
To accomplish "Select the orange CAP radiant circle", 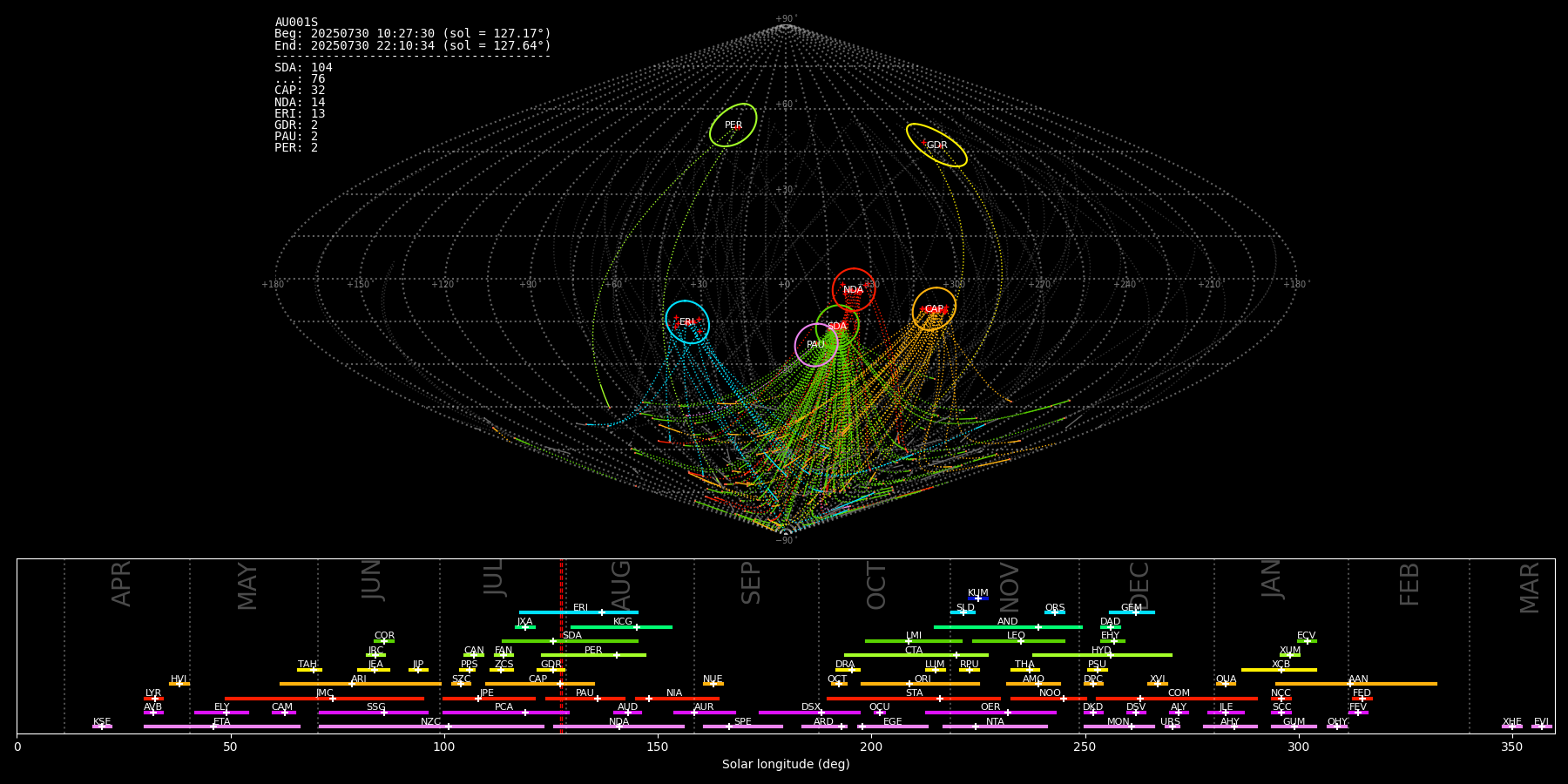I will (x=934, y=309).
